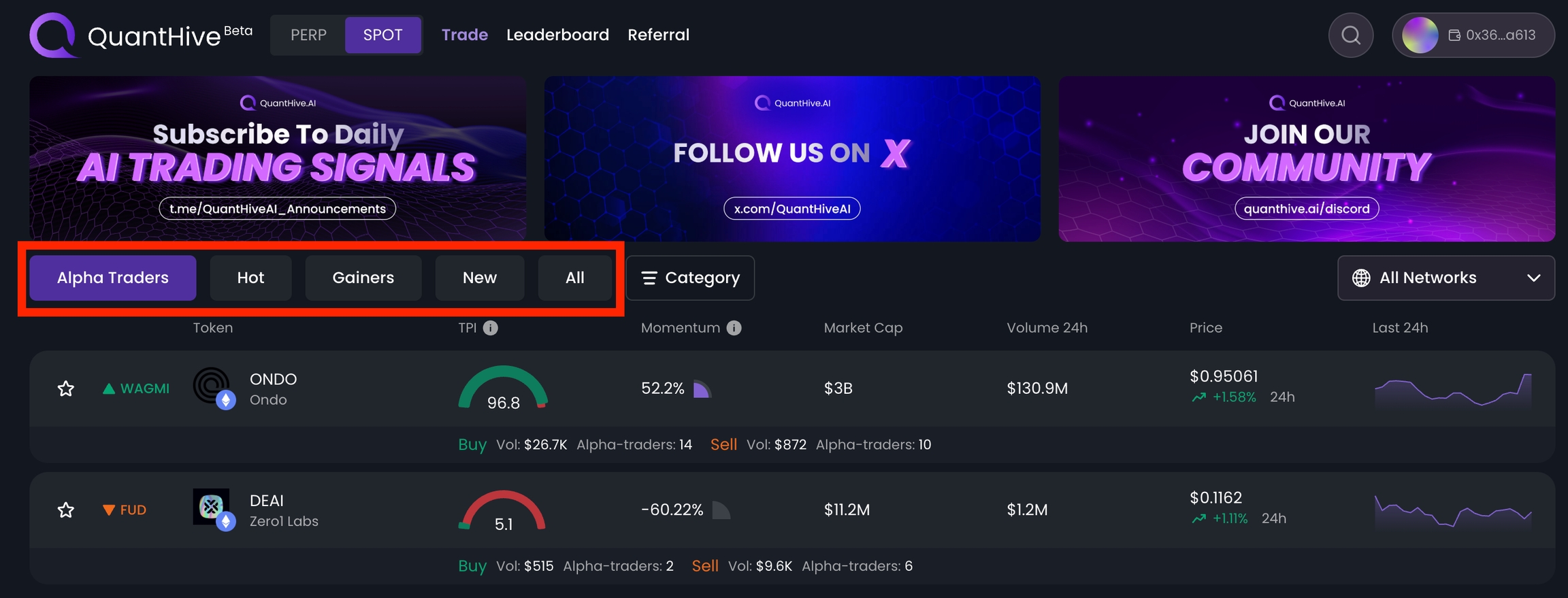Click the search magnifier icon
The width and height of the screenshot is (1568, 598).
[x=1351, y=35]
